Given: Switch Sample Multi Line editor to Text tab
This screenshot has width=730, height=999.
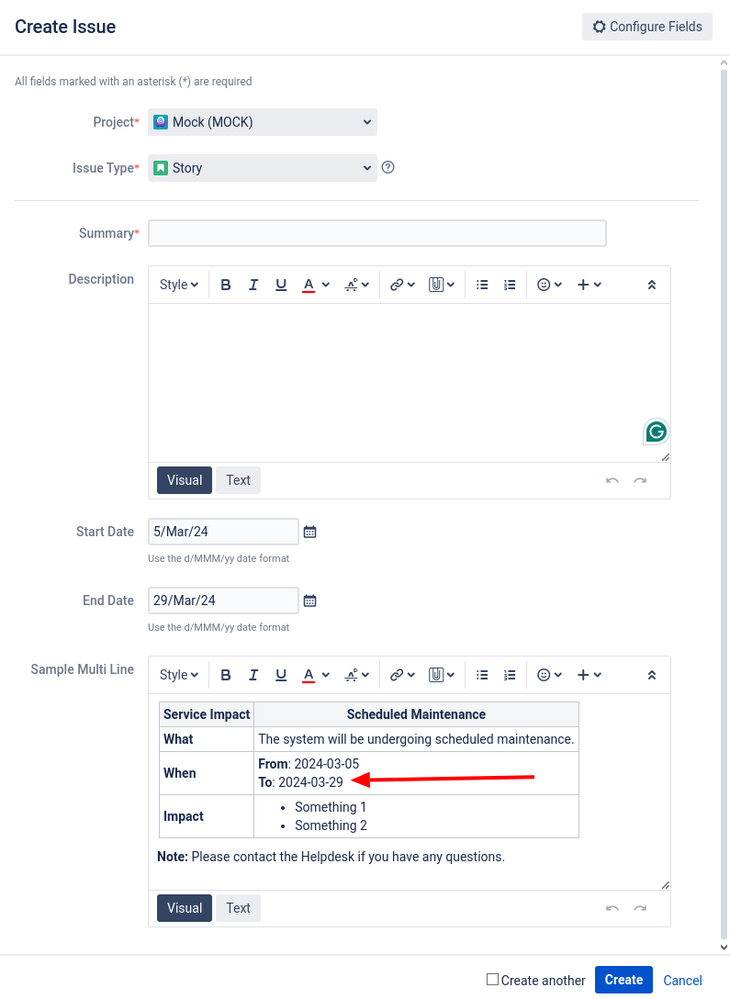Looking at the screenshot, I should 238,909.
